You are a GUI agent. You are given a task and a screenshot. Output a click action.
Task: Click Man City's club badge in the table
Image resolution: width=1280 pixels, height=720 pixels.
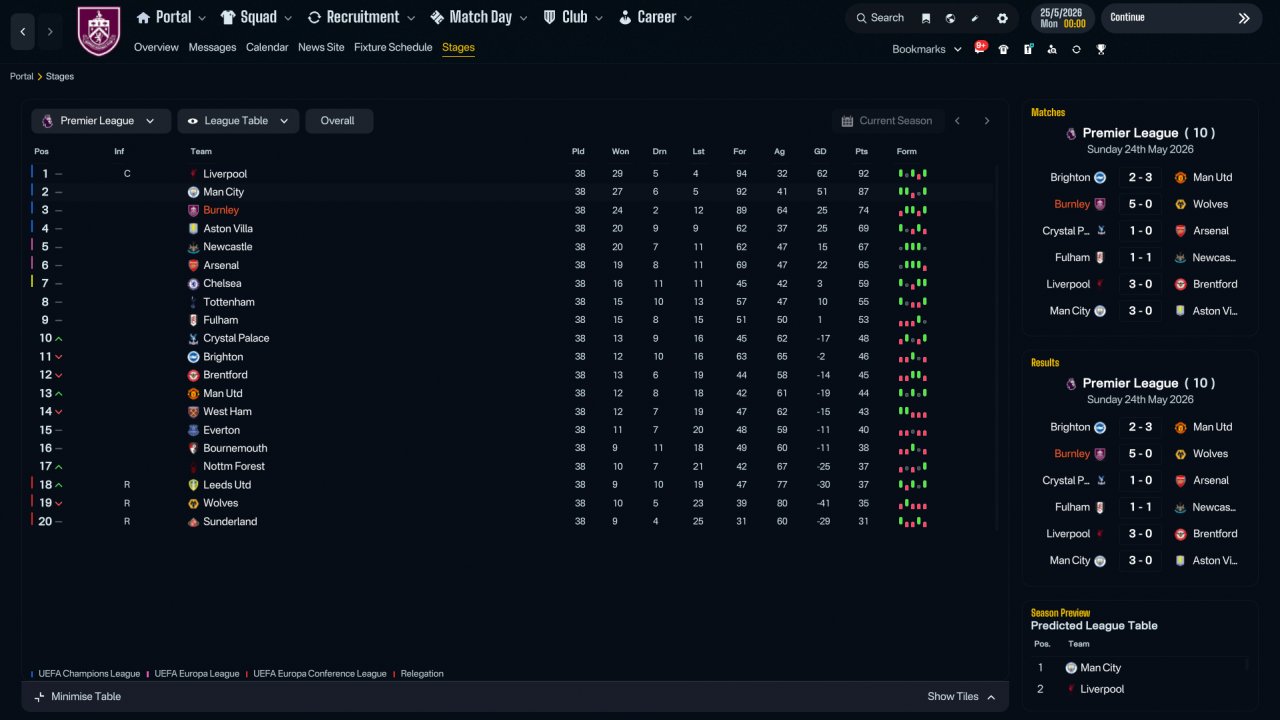tap(193, 192)
